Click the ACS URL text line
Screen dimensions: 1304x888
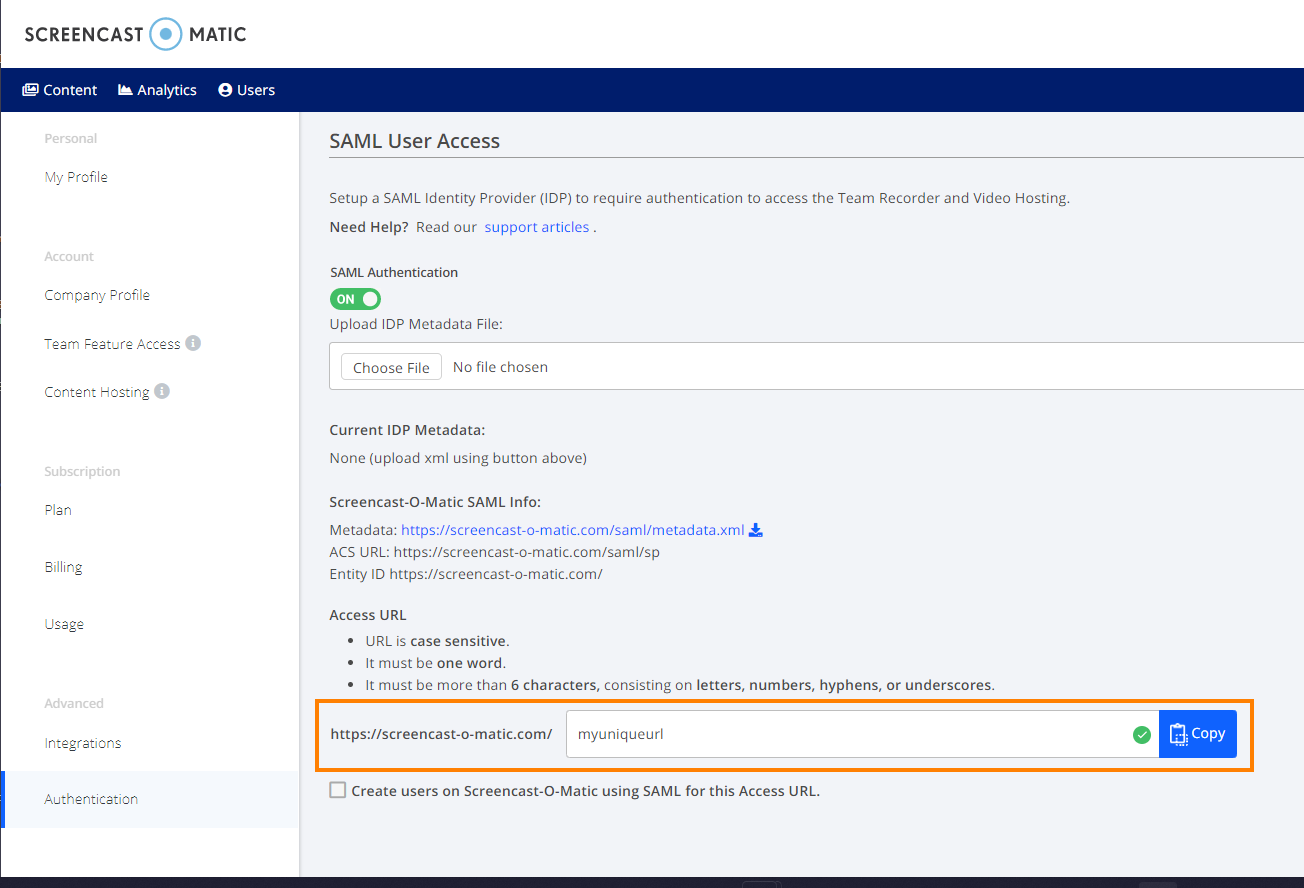(x=494, y=552)
